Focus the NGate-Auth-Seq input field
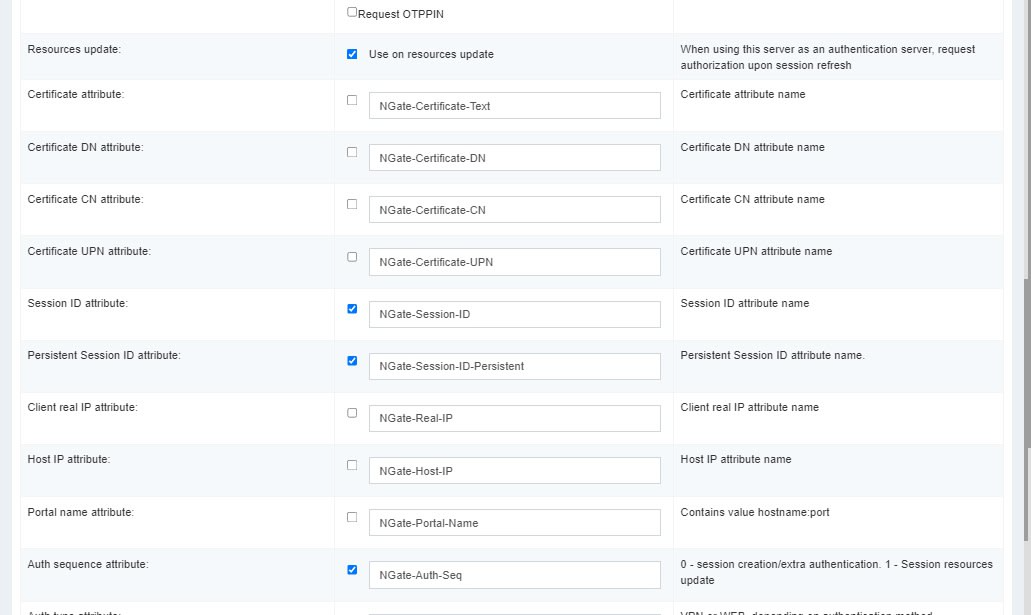This screenshot has height=615, width=1031. [x=514, y=575]
